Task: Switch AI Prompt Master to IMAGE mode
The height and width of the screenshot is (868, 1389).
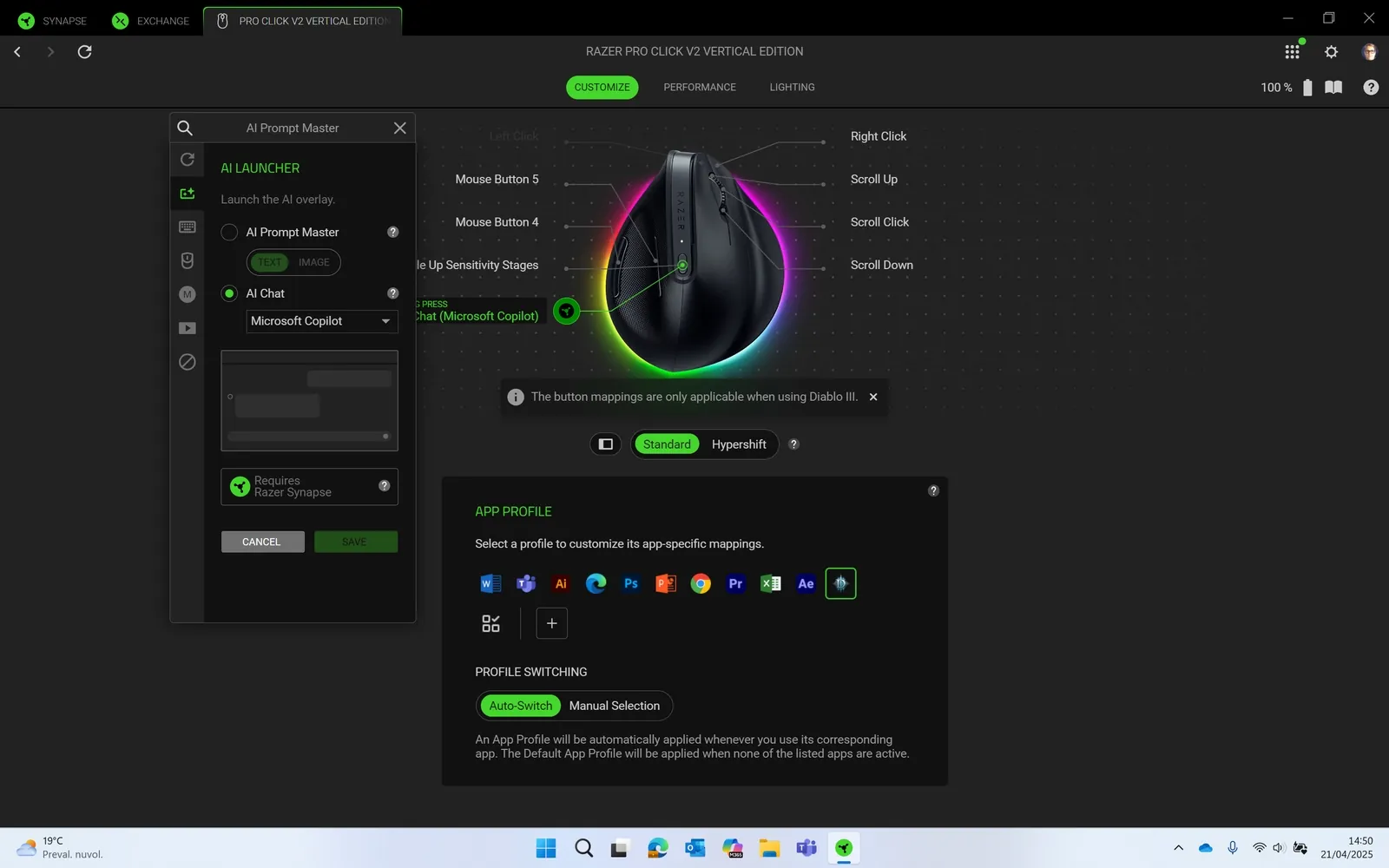Action: (x=313, y=262)
